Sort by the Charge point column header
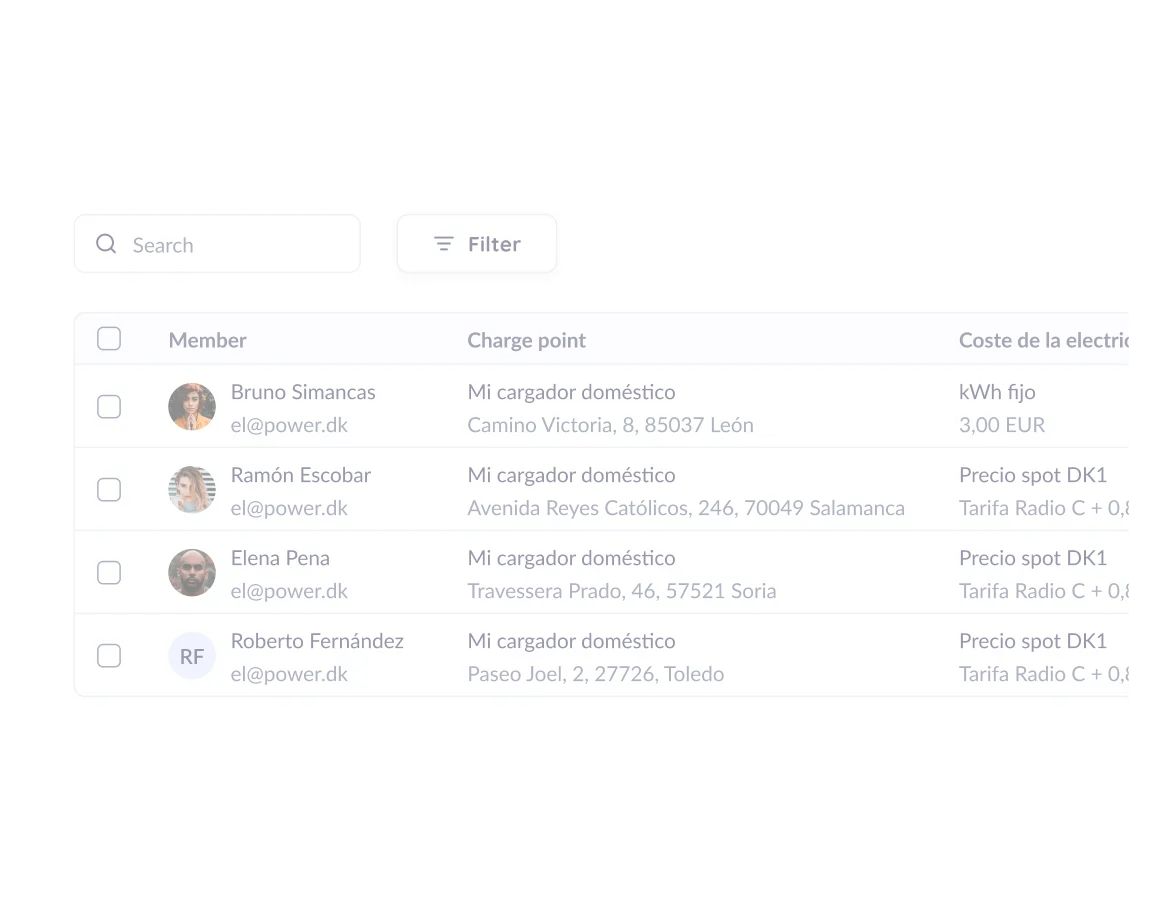 click(x=526, y=340)
